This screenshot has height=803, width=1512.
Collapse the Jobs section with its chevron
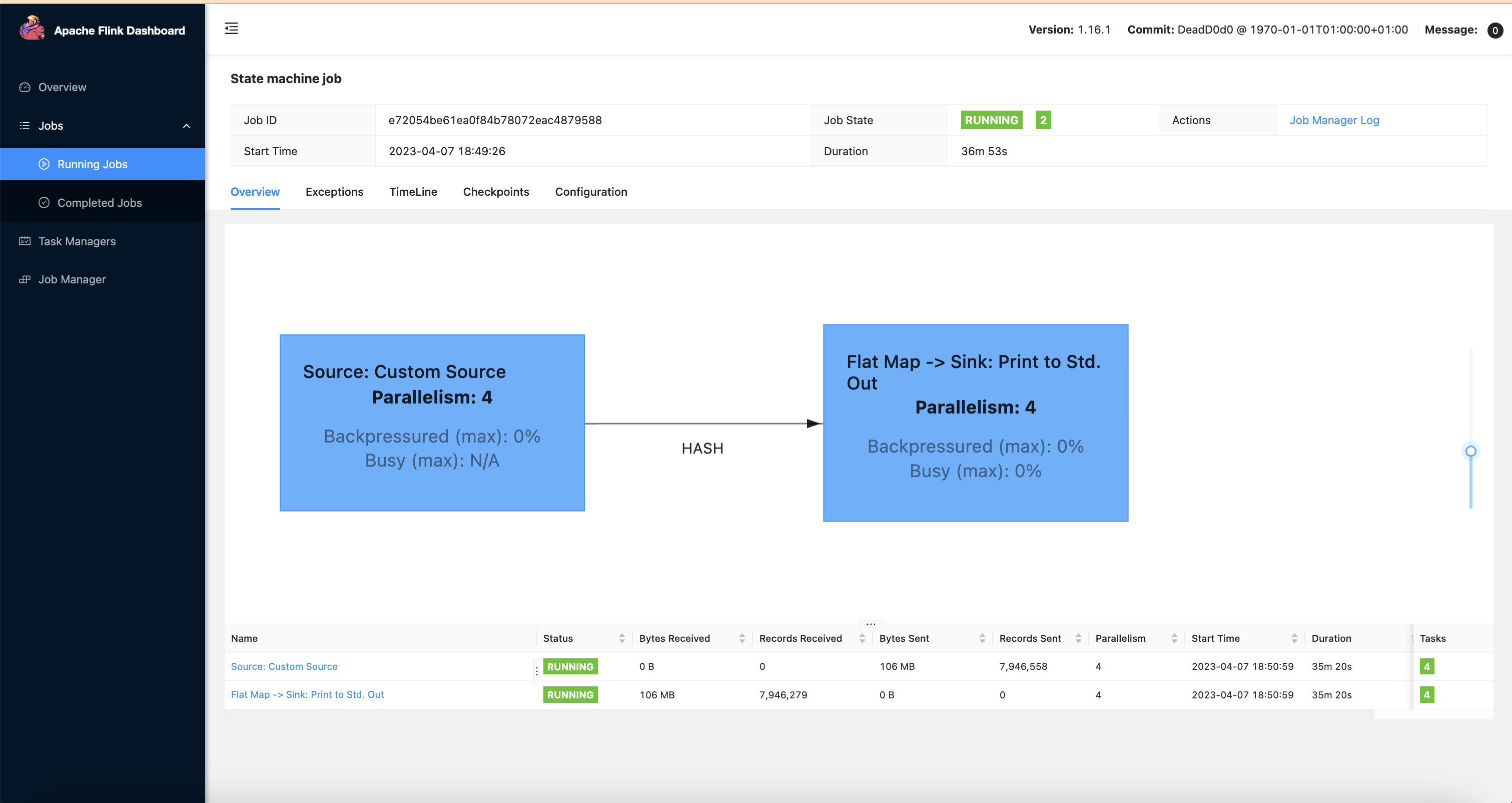coord(187,125)
